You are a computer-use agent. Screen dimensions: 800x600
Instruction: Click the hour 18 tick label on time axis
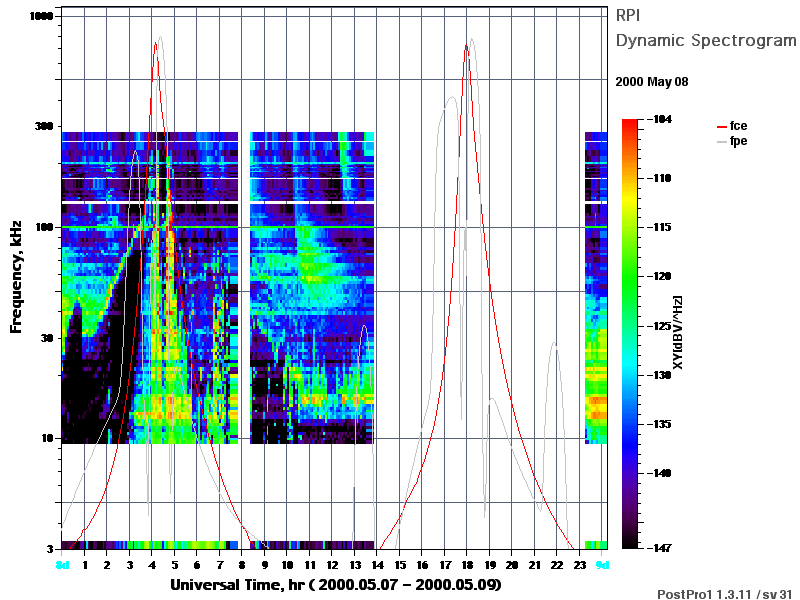(x=467, y=565)
